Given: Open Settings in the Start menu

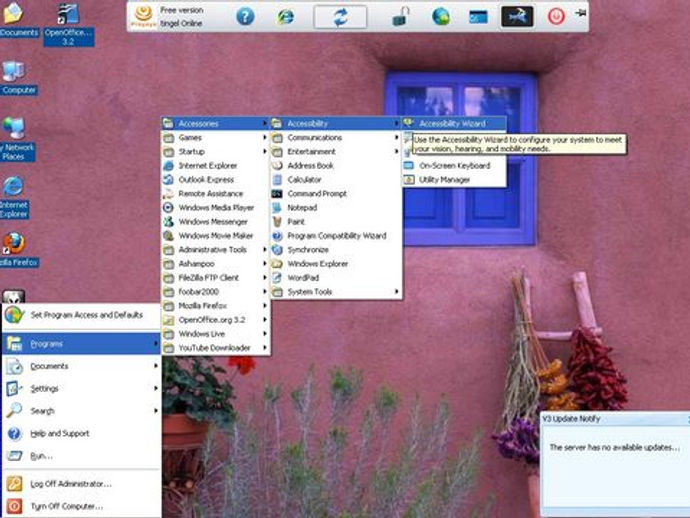Looking at the screenshot, I should 81,389.
